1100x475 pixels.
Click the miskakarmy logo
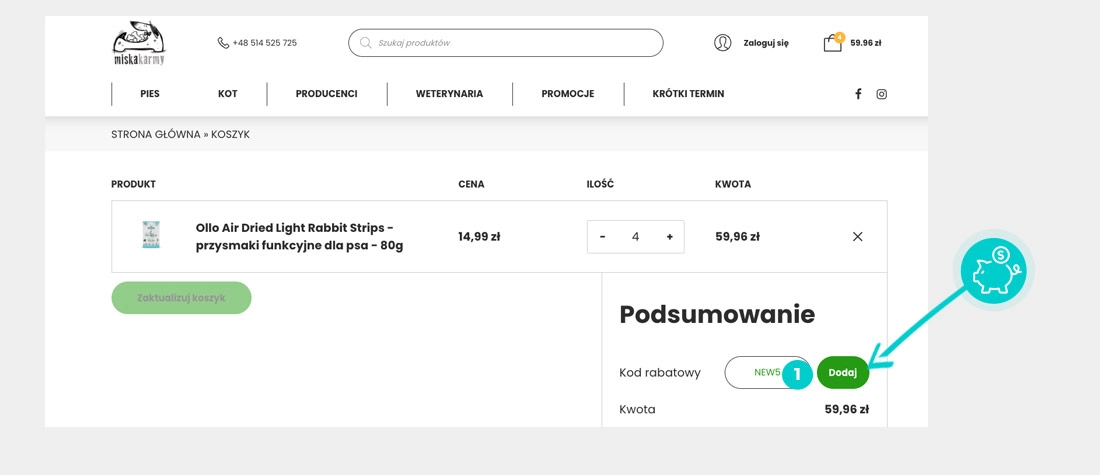coord(138,43)
